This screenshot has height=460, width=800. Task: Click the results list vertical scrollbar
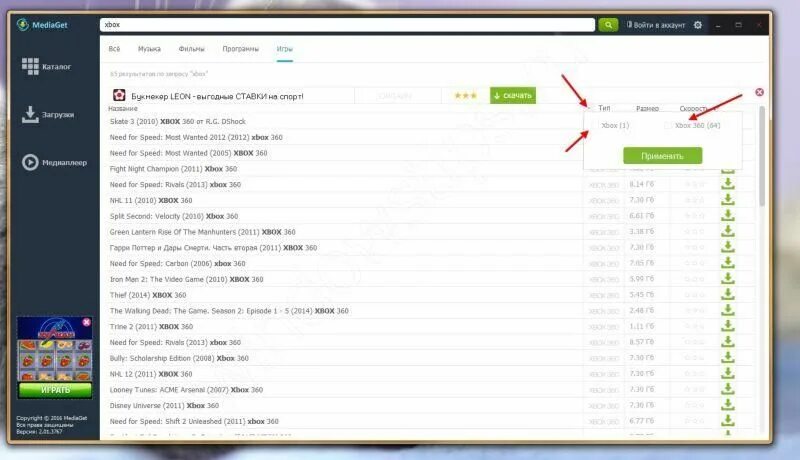pyautogui.click(x=762, y=156)
